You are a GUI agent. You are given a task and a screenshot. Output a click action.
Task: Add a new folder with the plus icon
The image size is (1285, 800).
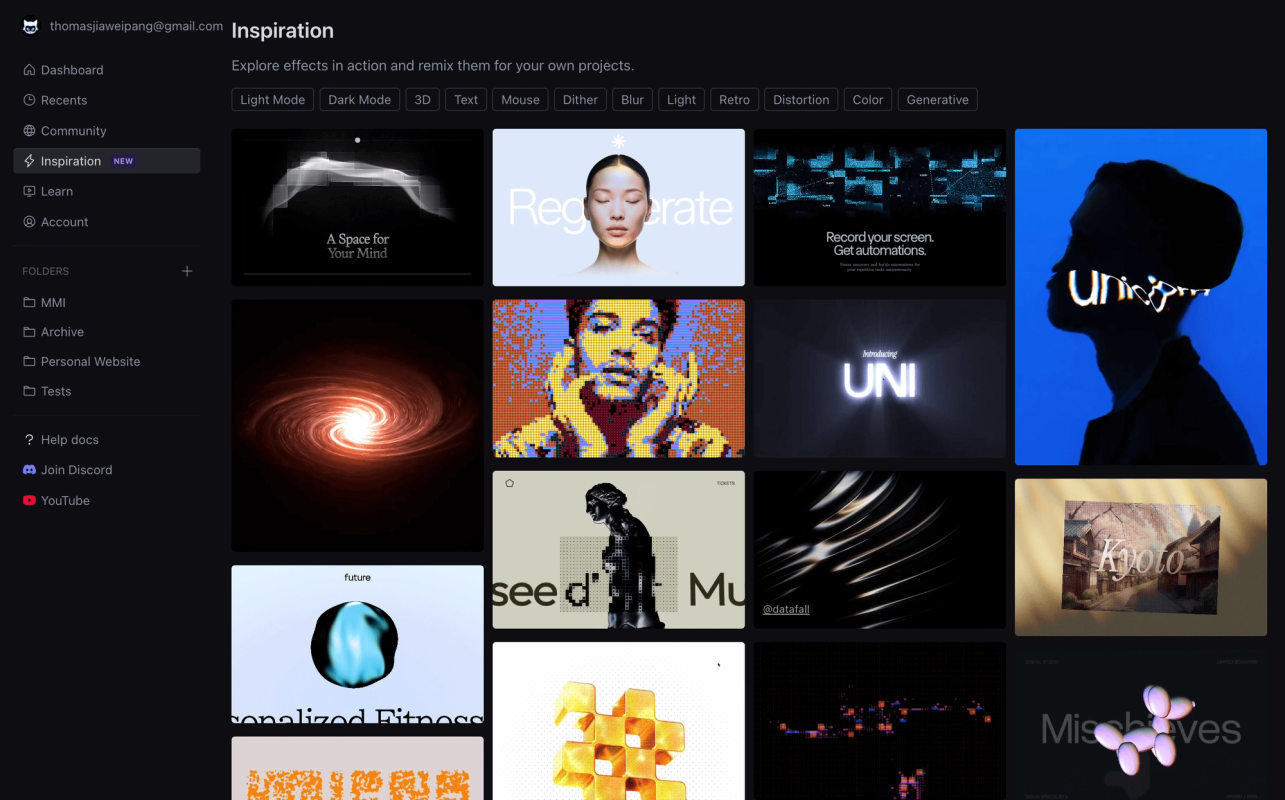(x=187, y=271)
